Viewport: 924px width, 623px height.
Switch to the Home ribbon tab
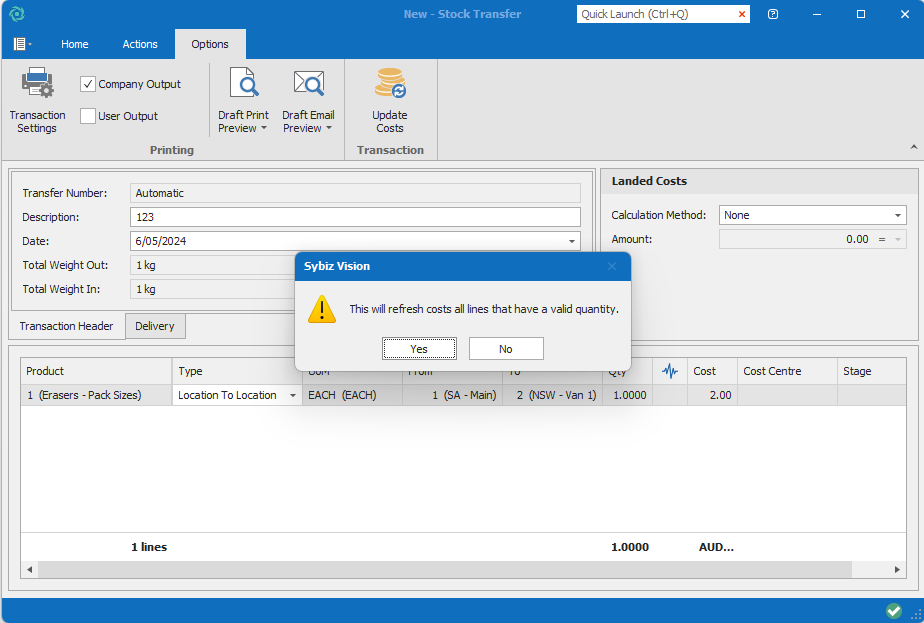click(x=75, y=44)
